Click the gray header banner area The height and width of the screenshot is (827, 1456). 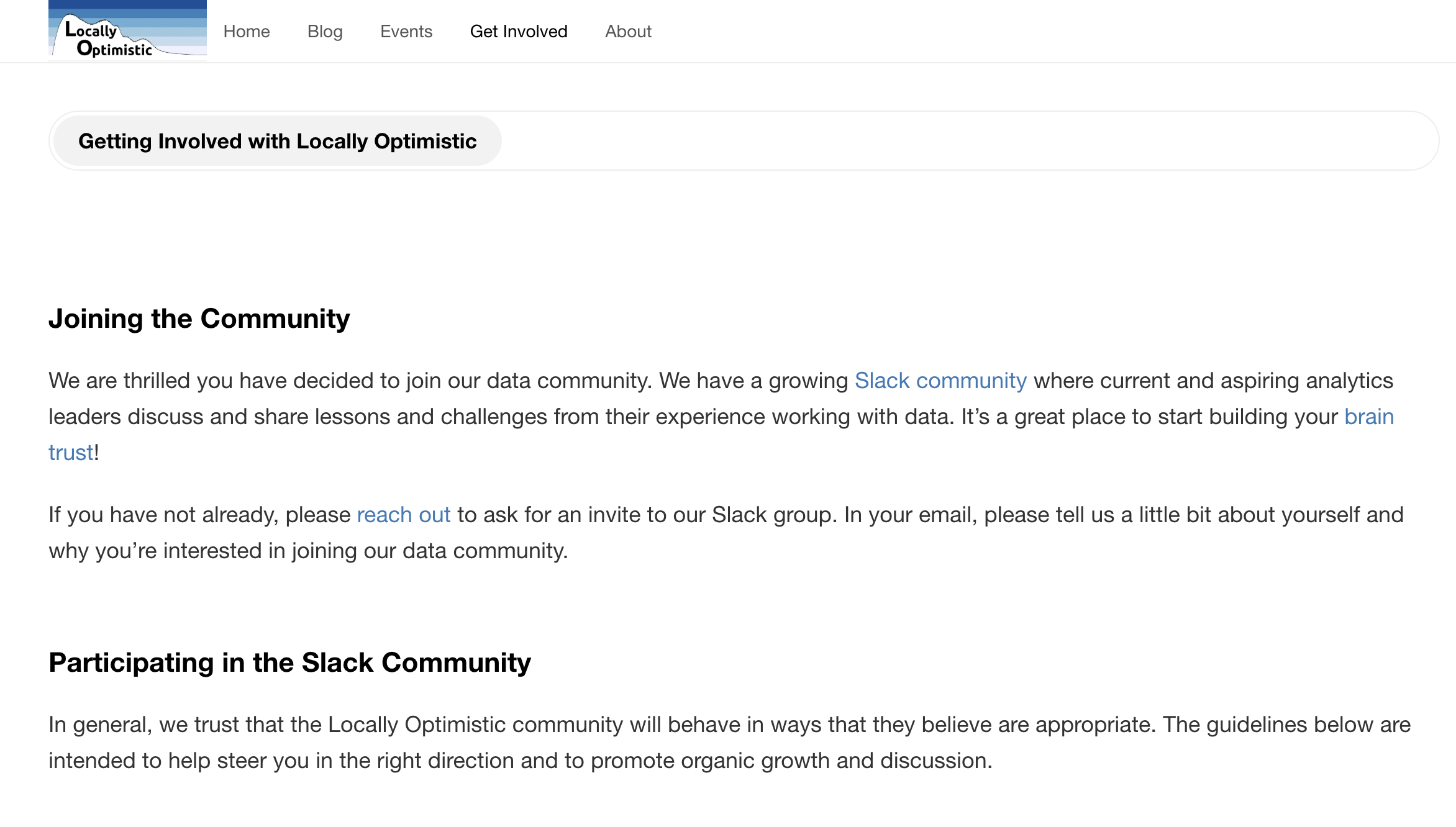932,140
